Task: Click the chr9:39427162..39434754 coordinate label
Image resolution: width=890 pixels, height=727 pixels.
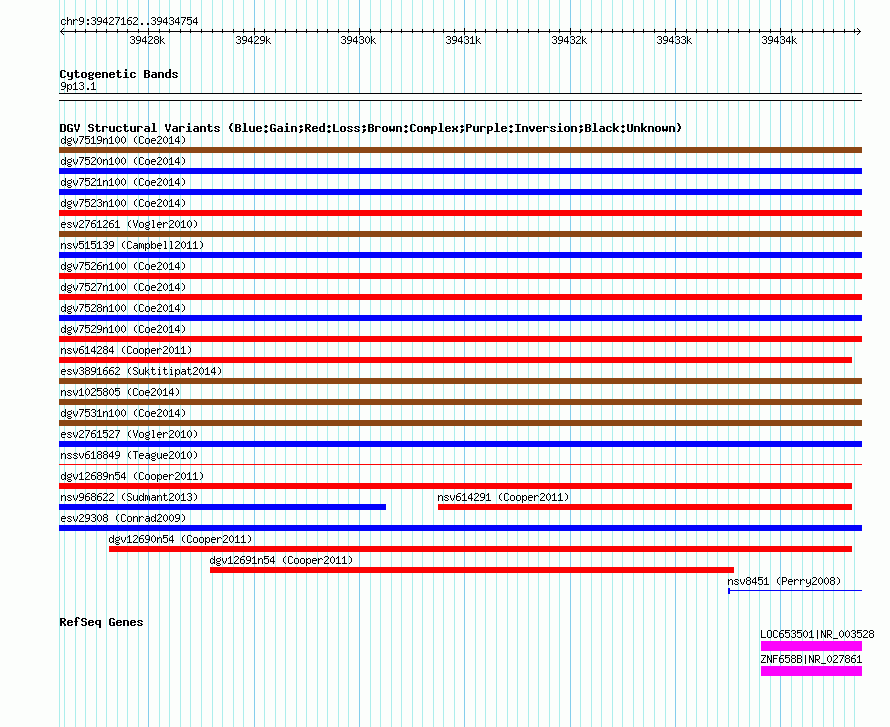Action: click(x=129, y=21)
